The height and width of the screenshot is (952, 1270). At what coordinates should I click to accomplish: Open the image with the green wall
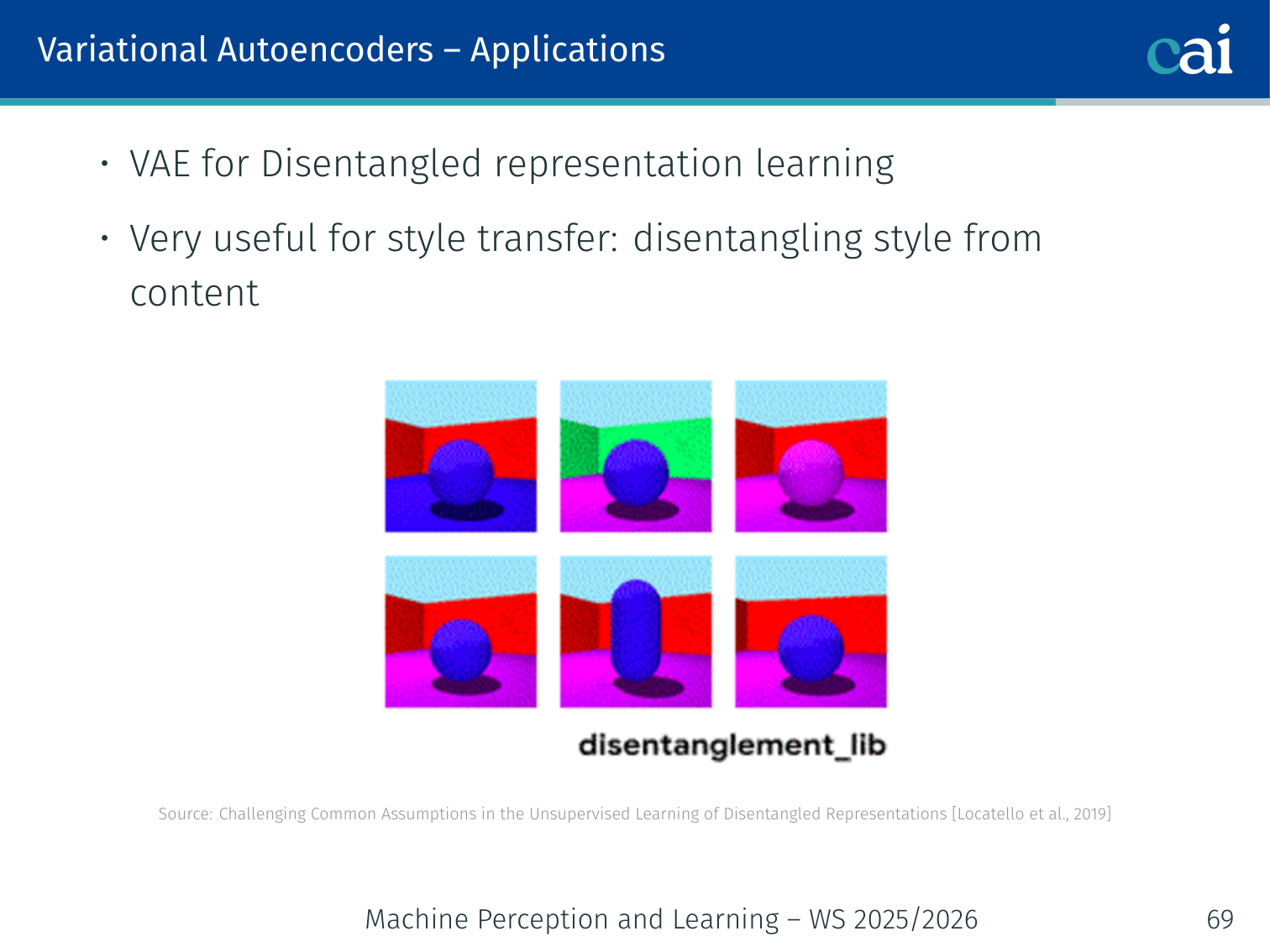(x=635, y=456)
